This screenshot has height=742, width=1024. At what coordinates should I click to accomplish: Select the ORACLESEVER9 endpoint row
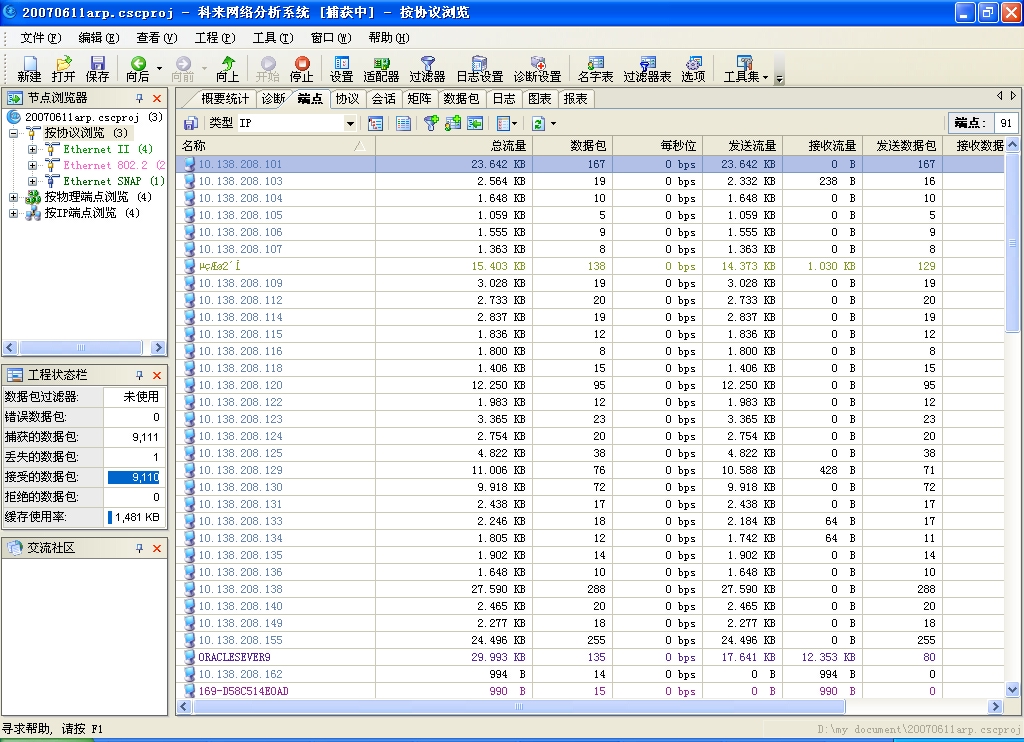pyautogui.click(x=235, y=657)
